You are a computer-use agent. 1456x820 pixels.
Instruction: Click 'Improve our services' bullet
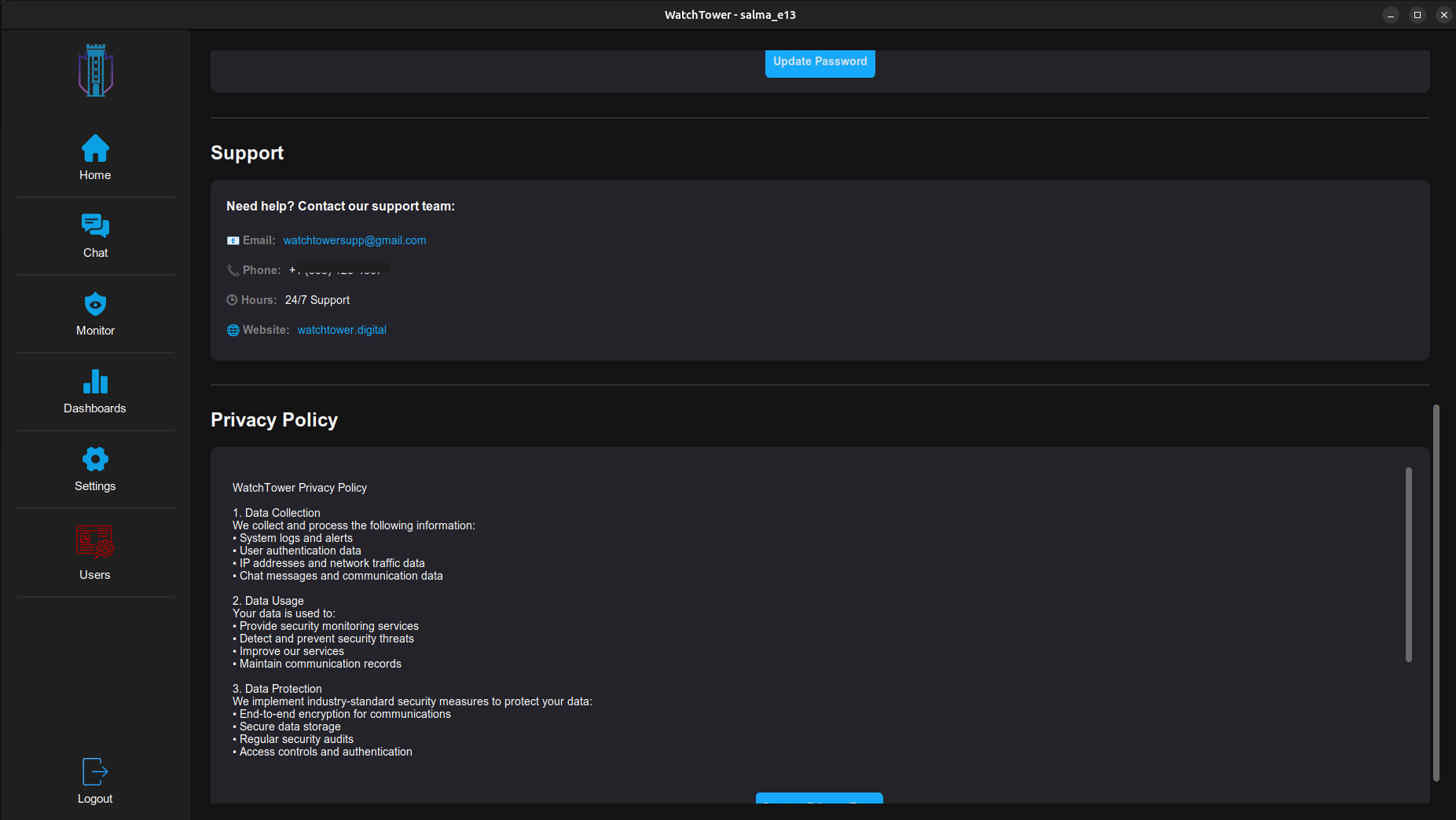[x=288, y=651]
